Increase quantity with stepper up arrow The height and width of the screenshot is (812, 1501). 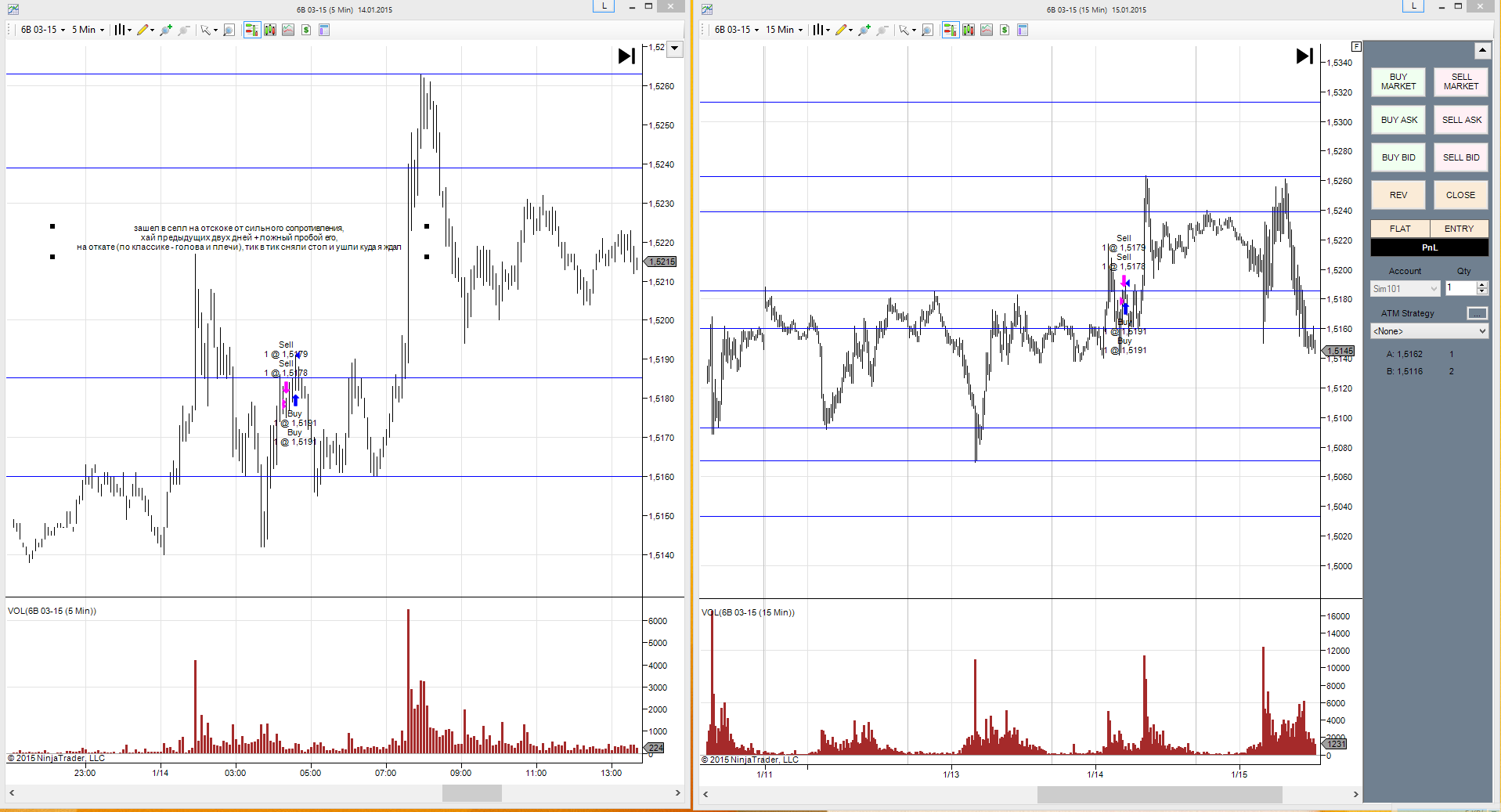pos(1481,285)
